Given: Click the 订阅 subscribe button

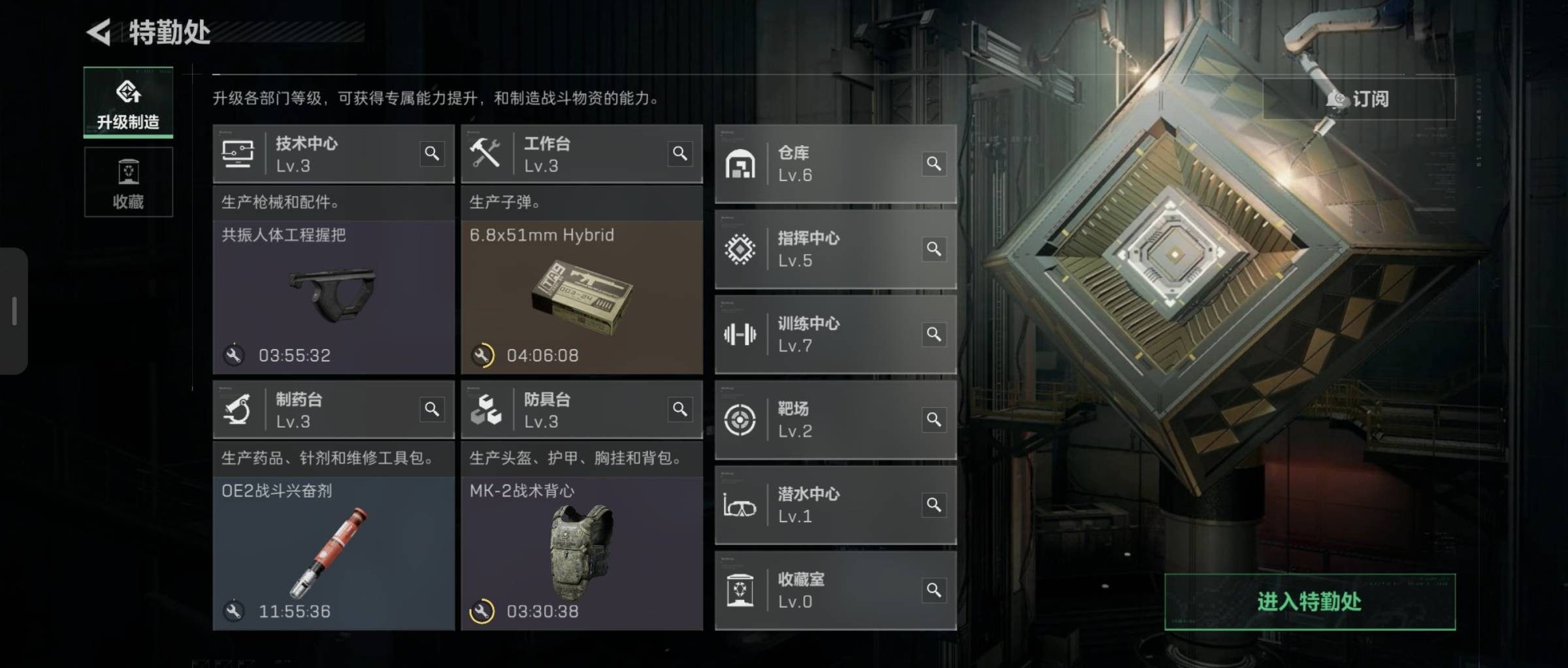Looking at the screenshot, I should [1359, 99].
